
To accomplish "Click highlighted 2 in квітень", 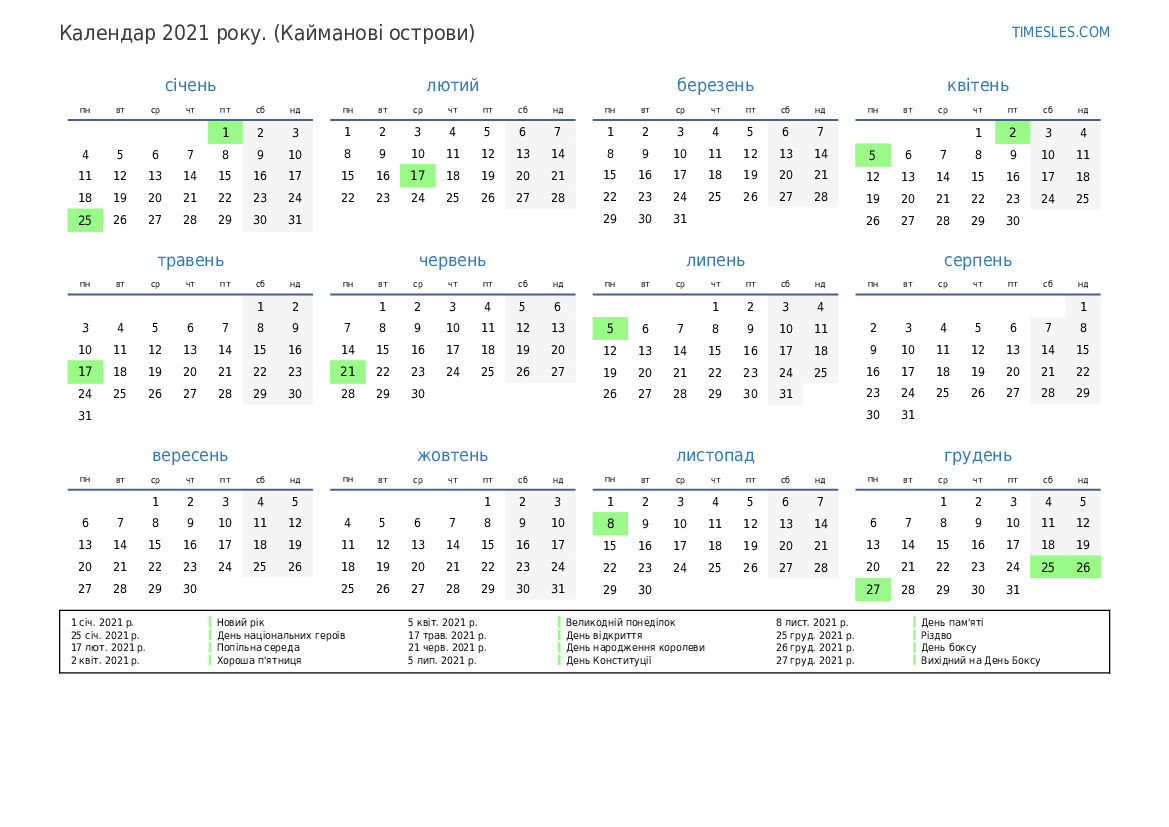I will (x=1012, y=133).
